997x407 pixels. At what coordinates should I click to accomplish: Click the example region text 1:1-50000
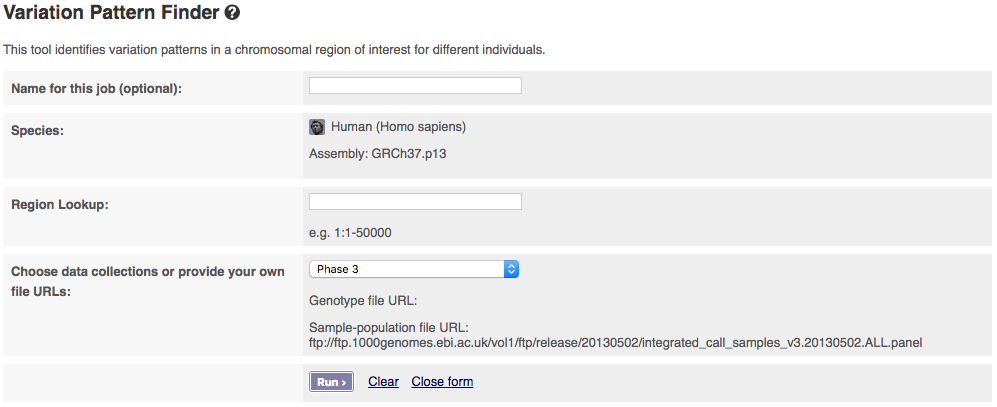click(x=350, y=233)
